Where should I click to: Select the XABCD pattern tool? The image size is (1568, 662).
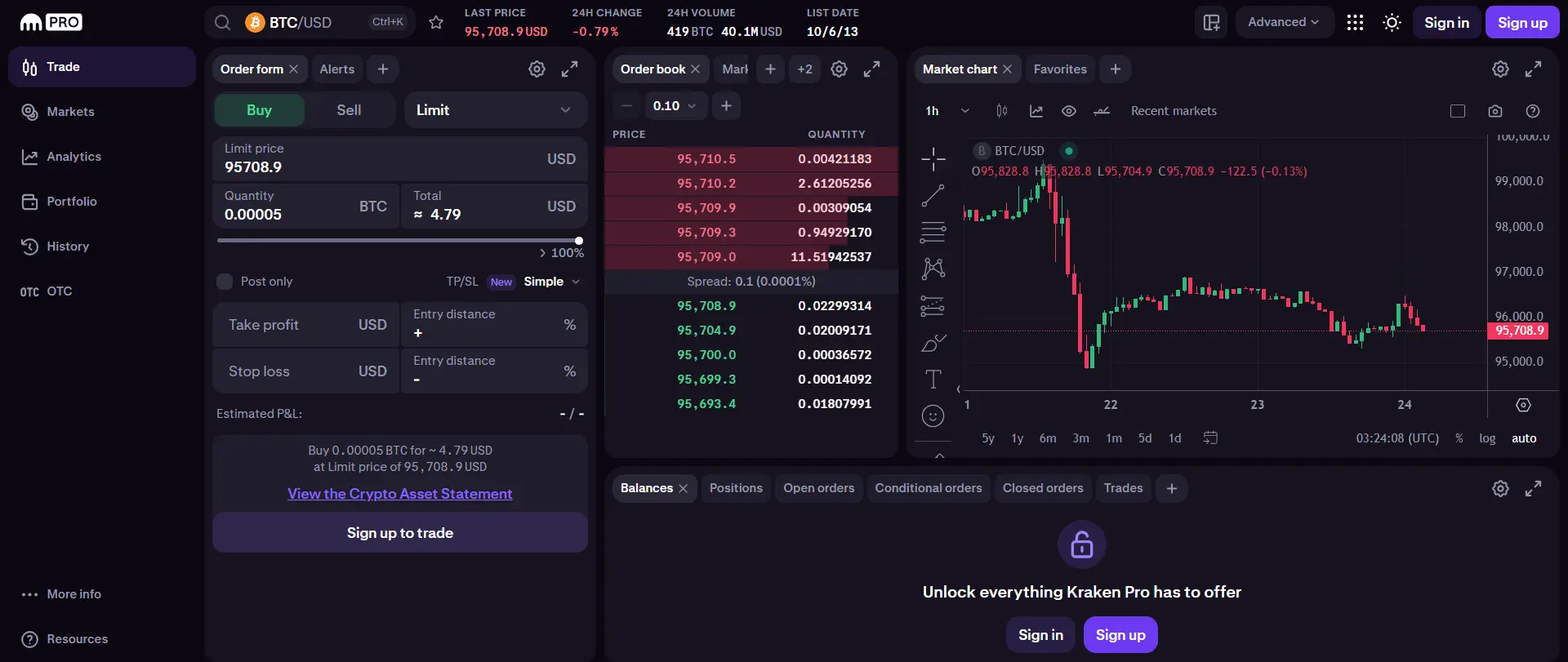pos(933,269)
